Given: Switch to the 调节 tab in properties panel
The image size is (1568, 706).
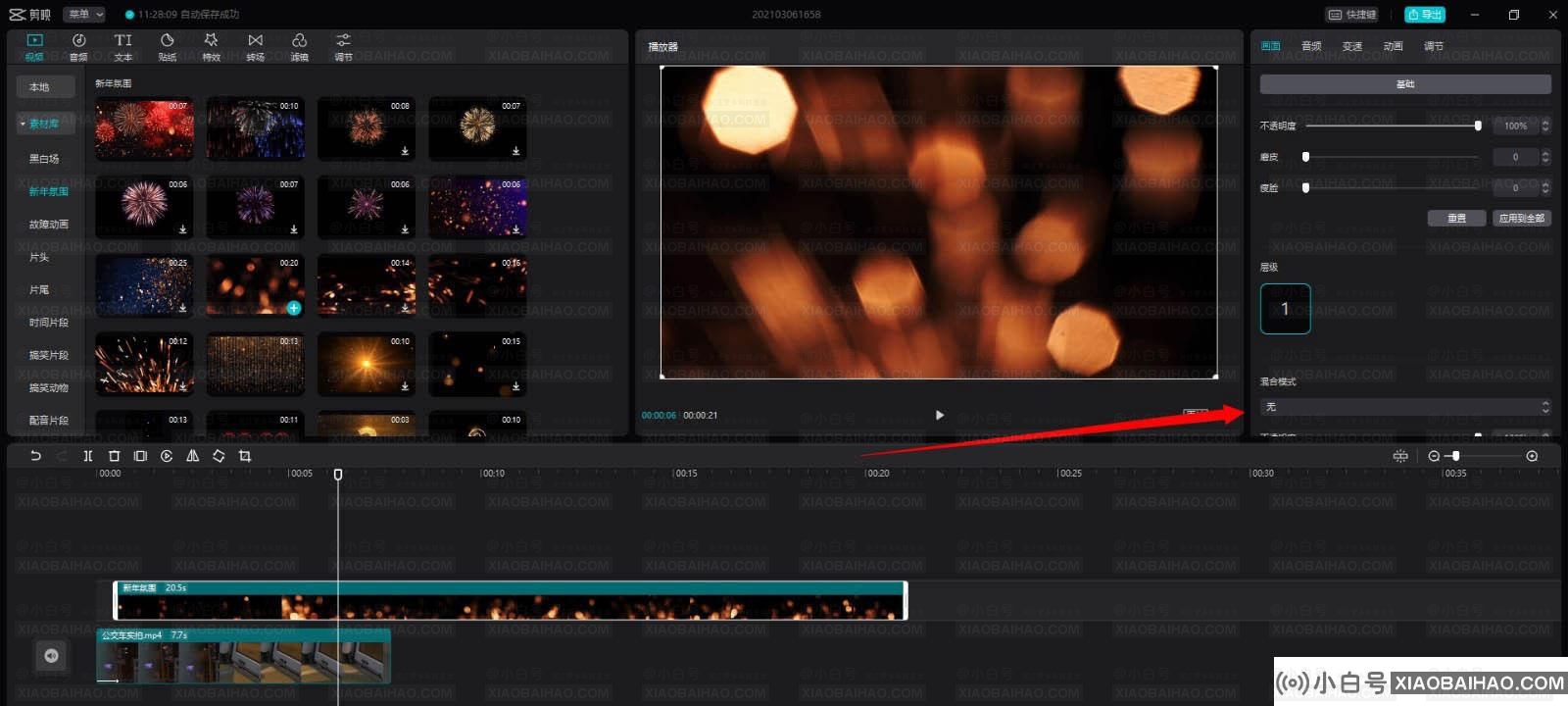Looking at the screenshot, I should (x=1434, y=46).
